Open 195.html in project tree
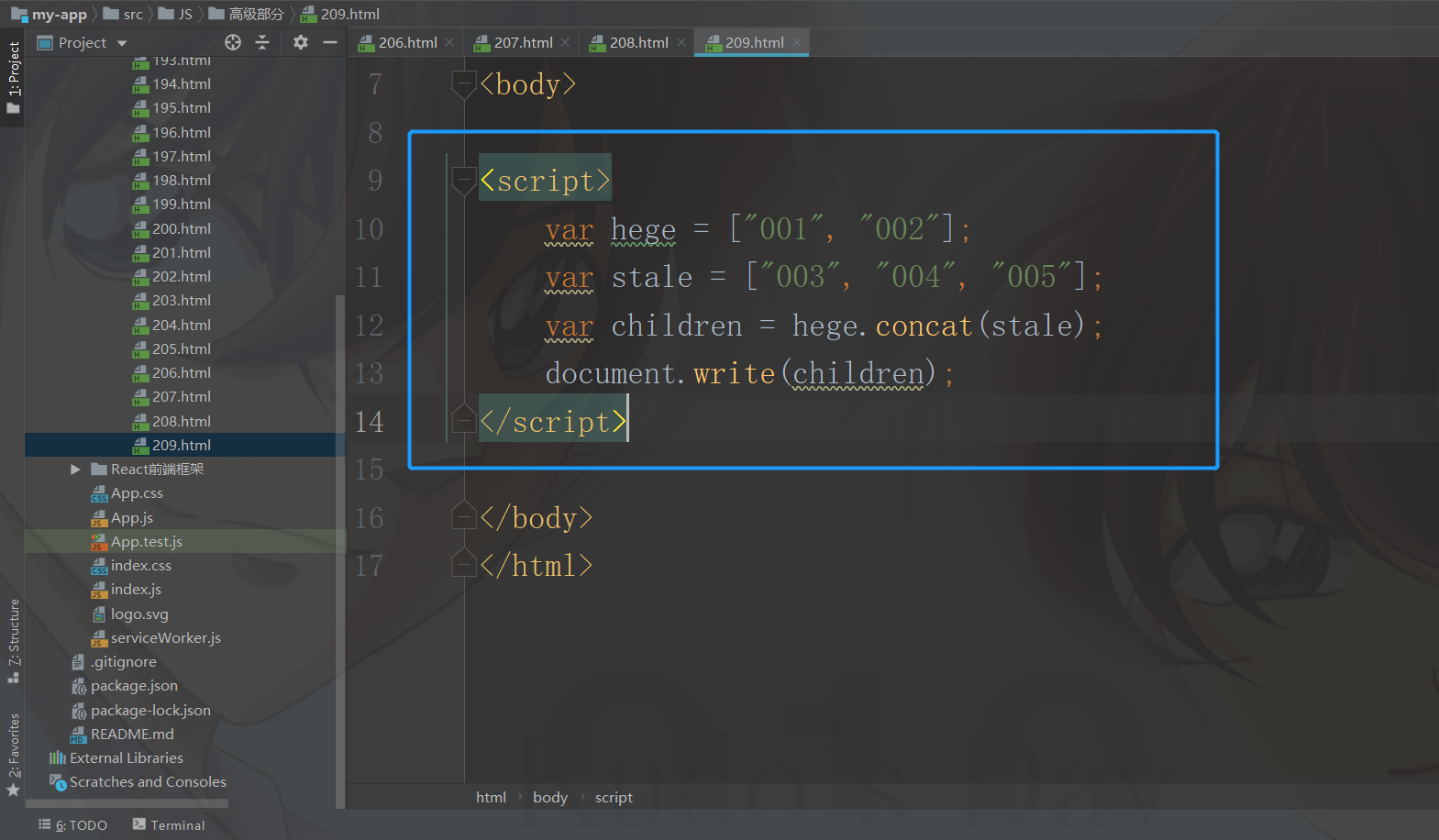This screenshot has height=840, width=1439. (x=172, y=108)
